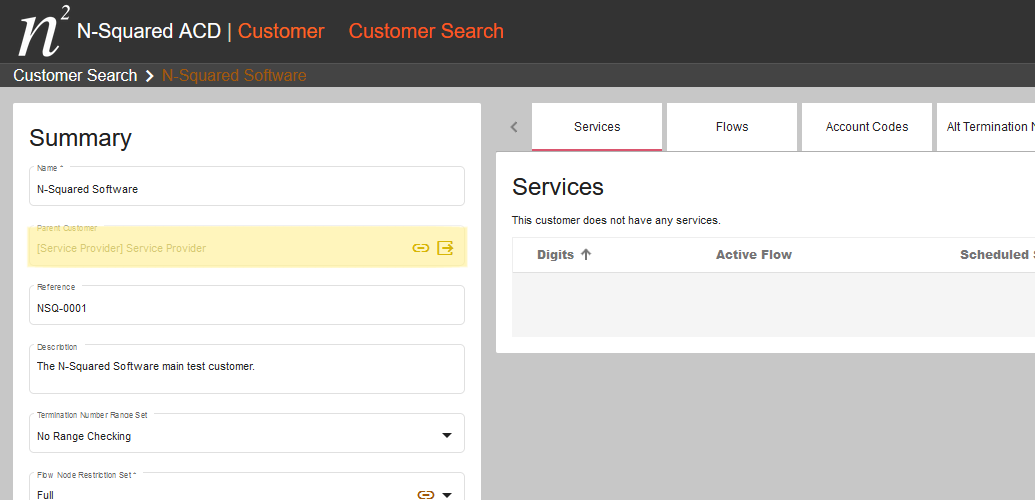The width and height of the screenshot is (1035, 500).
Task: Click the N-Squared Software breadcrumb
Action: [x=234, y=76]
